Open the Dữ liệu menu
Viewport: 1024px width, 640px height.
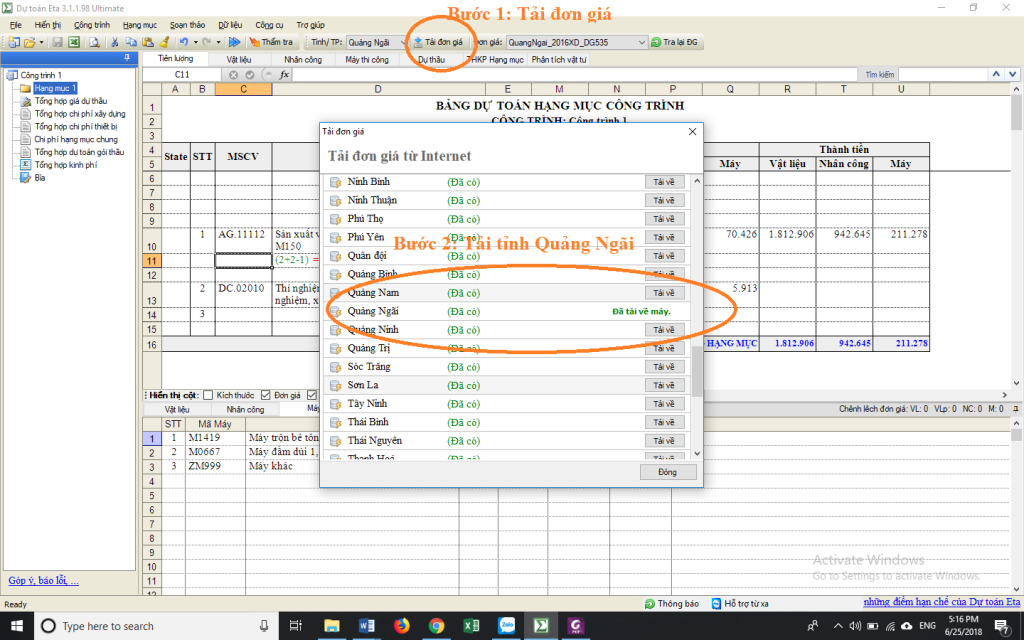[x=229, y=23]
